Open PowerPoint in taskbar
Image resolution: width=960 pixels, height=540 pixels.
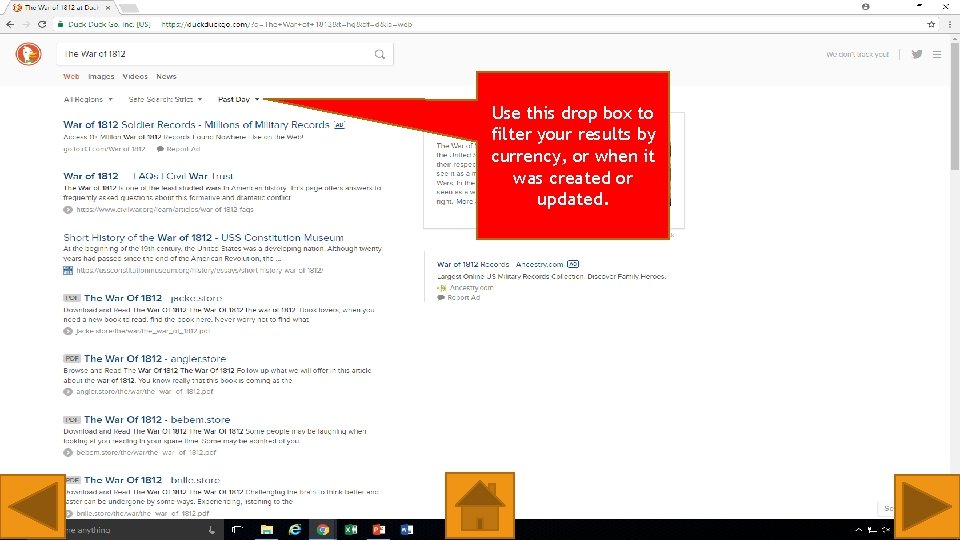379,530
